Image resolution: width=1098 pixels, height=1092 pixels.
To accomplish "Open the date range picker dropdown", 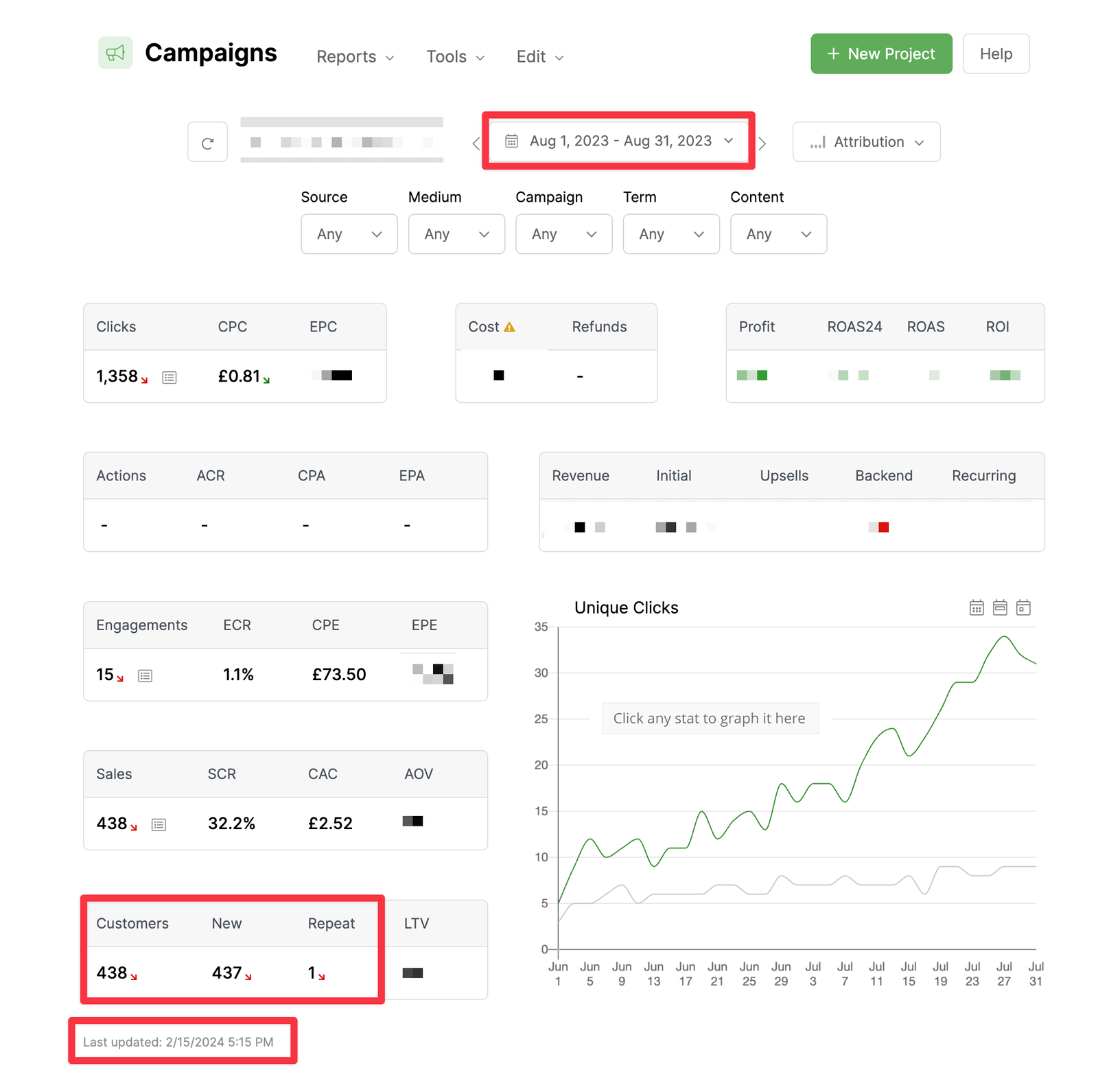I will 618,141.
